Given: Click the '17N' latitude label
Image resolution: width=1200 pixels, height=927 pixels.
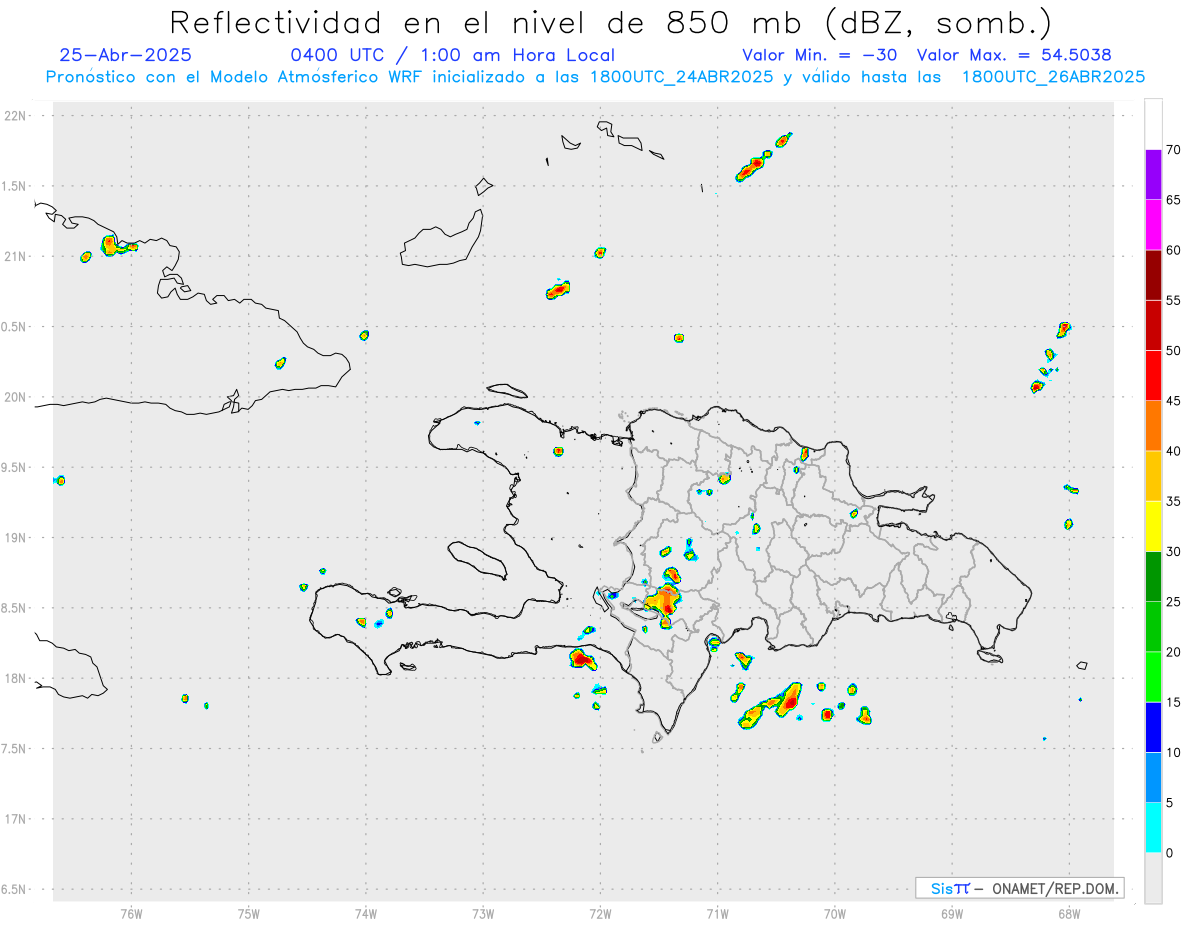Looking at the screenshot, I should (x=16, y=819).
